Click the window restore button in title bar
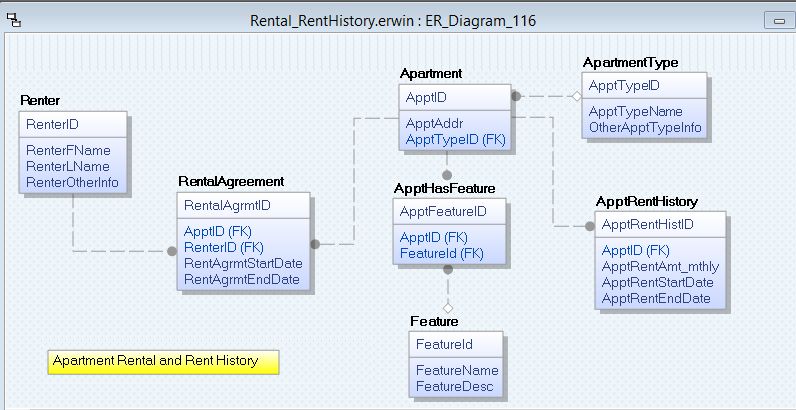The height and width of the screenshot is (410, 796). pos(776,21)
